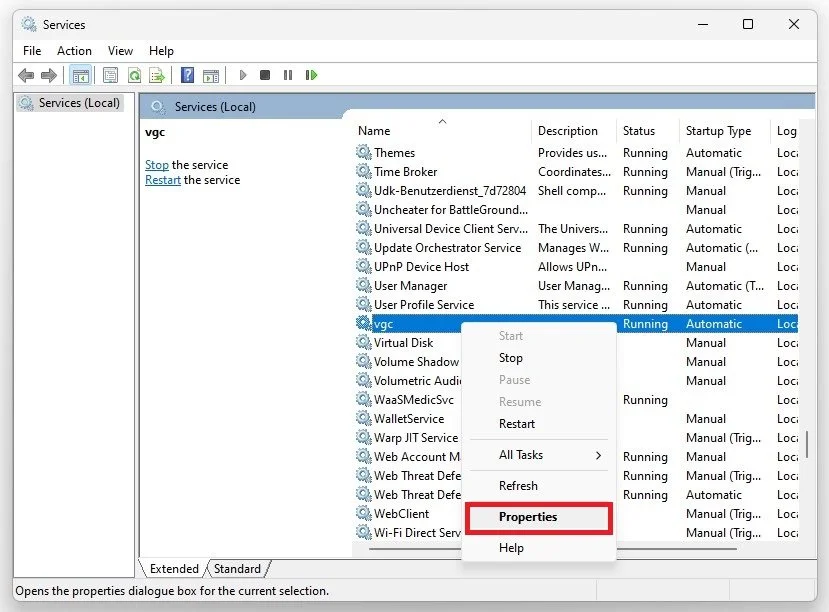Click the horizontal scrollbar under the list
Viewport: 829px width, 612px height.
[552, 549]
